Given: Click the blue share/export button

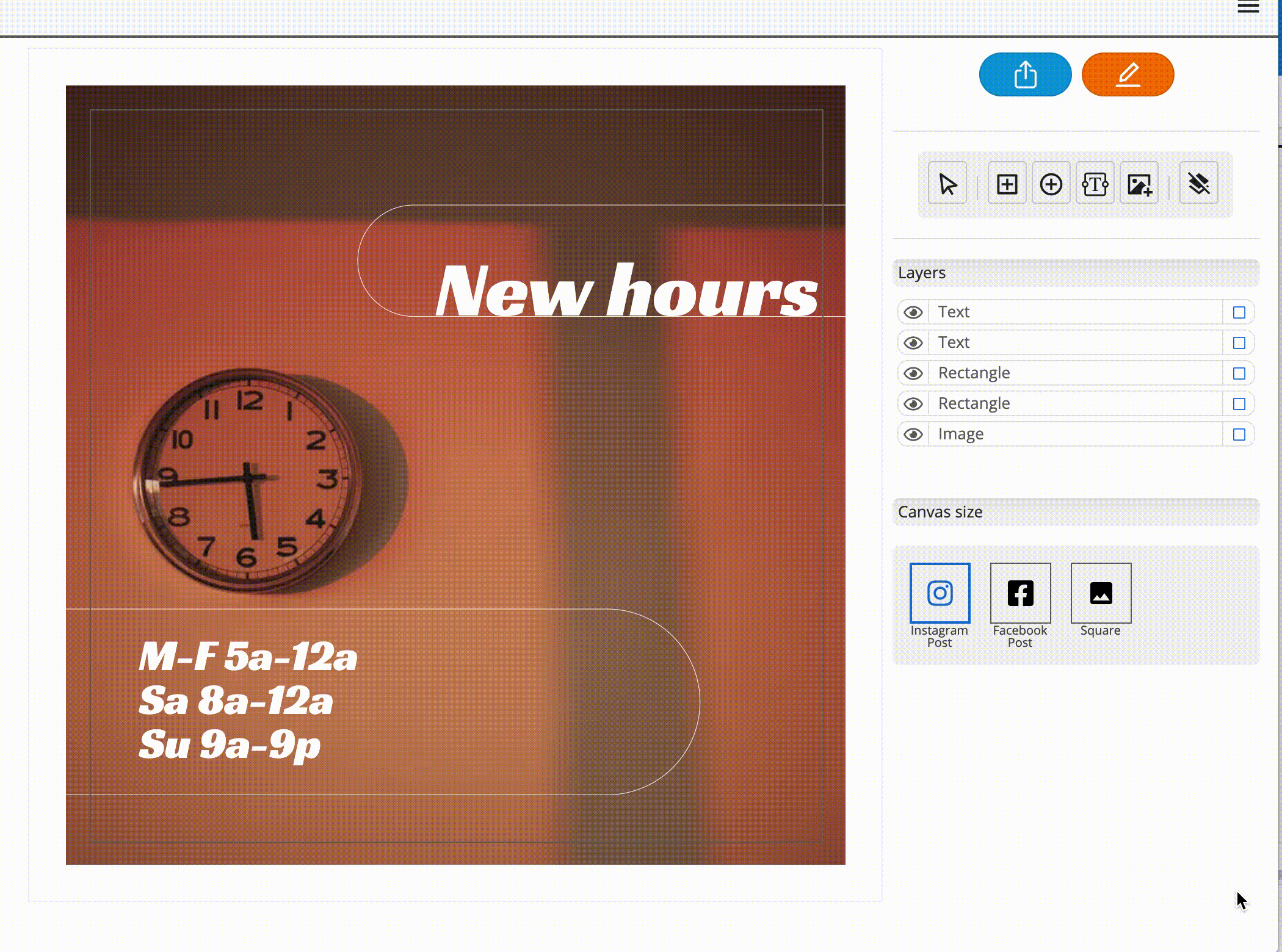Looking at the screenshot, I should click(x=1025, y=74).
